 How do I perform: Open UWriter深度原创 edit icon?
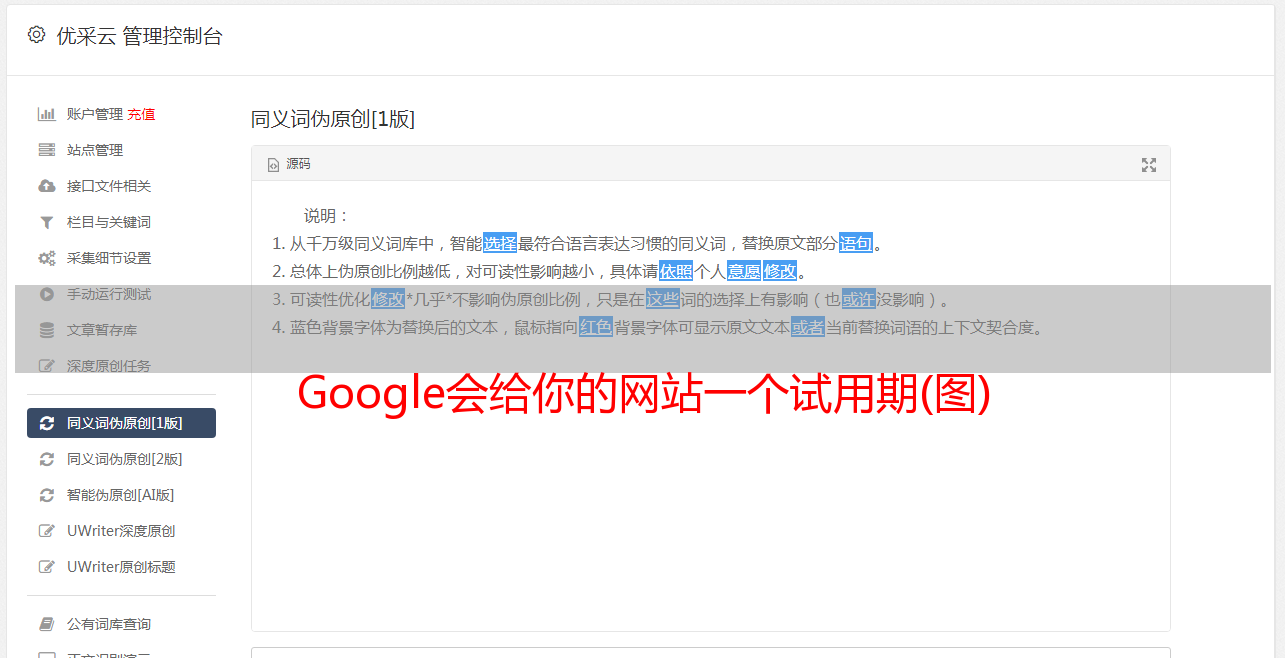point(46,531)
